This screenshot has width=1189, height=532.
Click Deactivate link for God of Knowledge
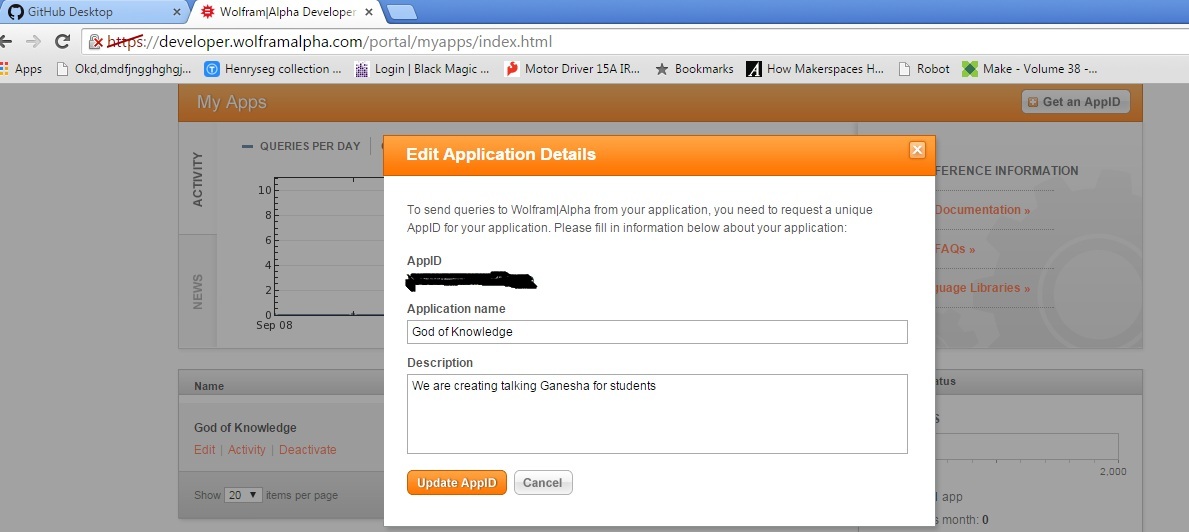307,449
